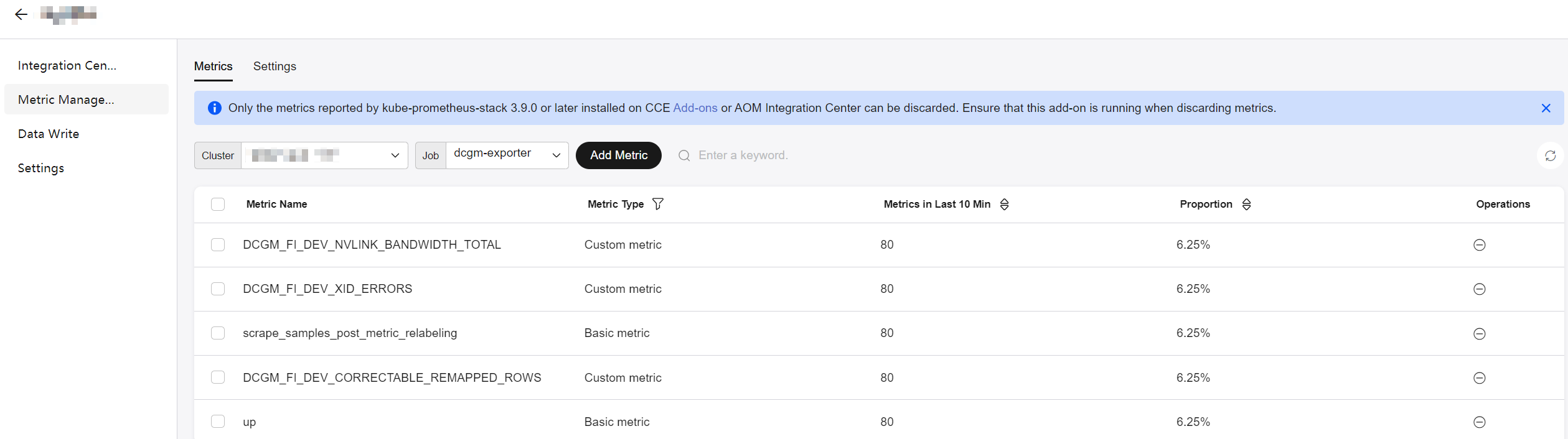
Task: Click the search magnifier icon
Action: pyautogui.click(x=684, y=155)
